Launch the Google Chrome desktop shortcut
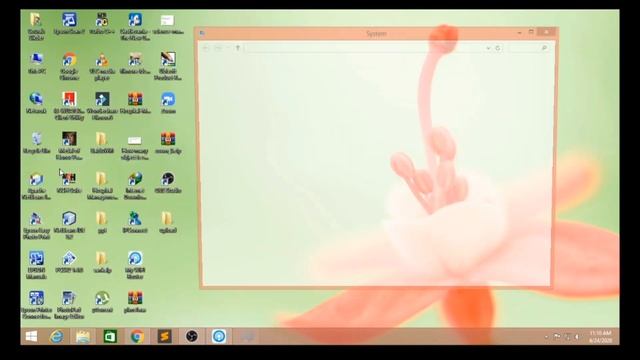640x360 pixels. 69,66
